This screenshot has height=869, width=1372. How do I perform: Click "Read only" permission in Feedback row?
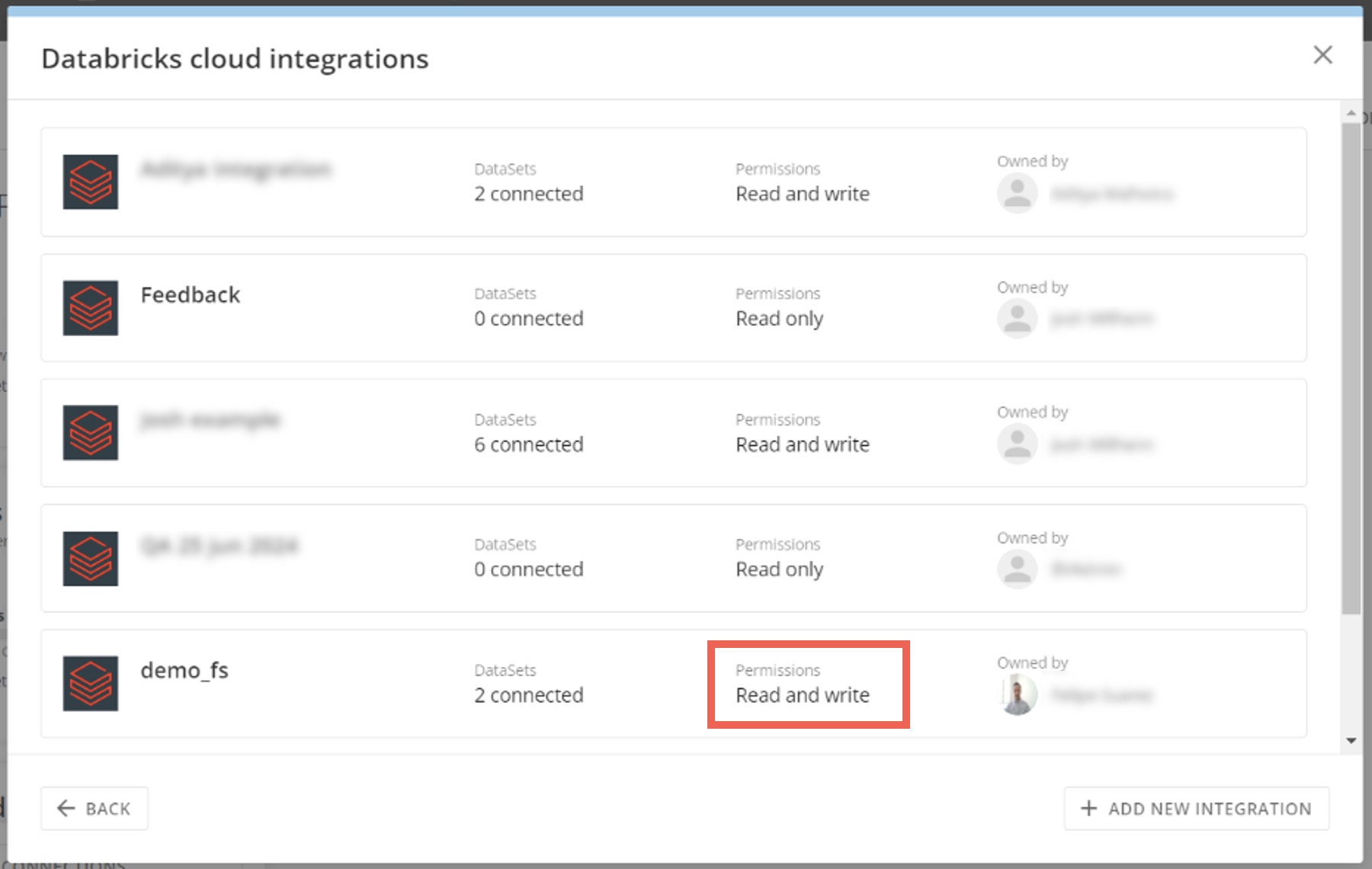pos(779,319)
